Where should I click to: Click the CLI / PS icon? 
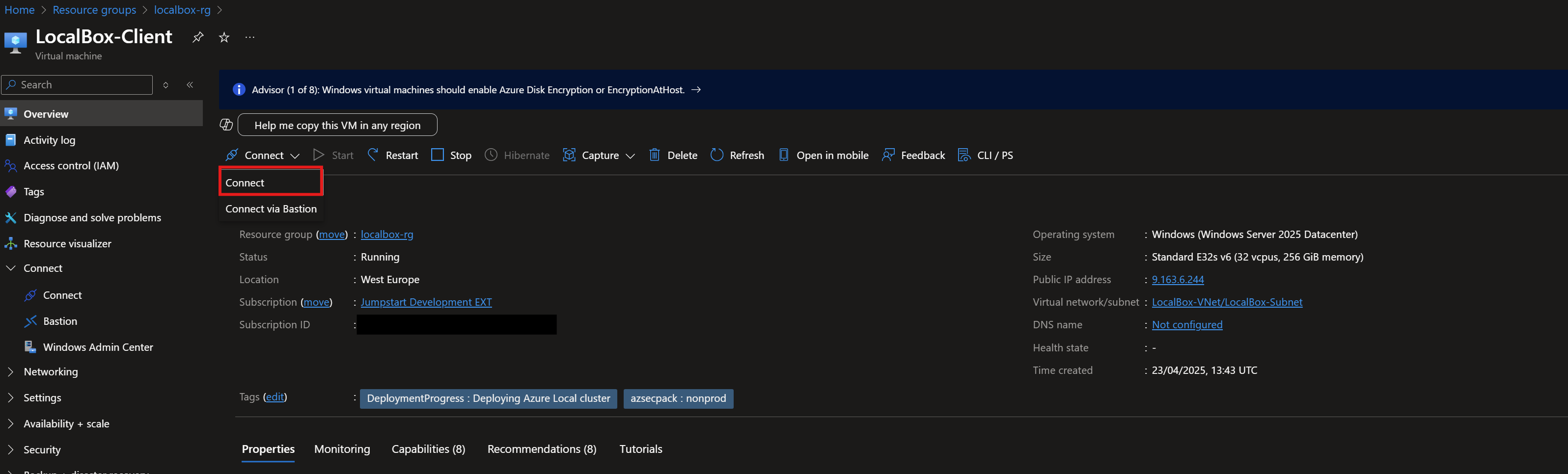pyautogui.click(x=964, y=155)
